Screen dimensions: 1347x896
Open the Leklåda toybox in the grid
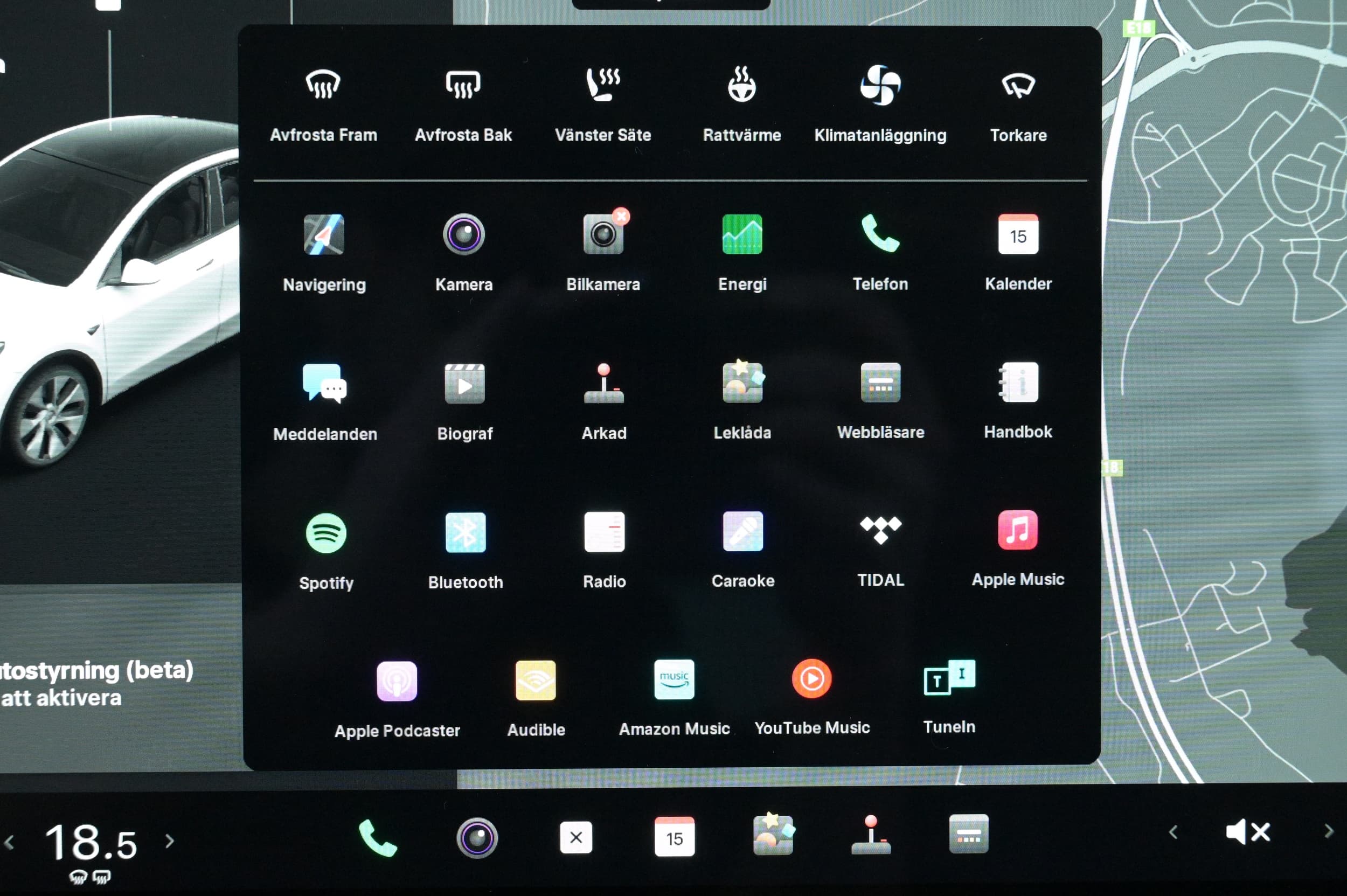742,400
